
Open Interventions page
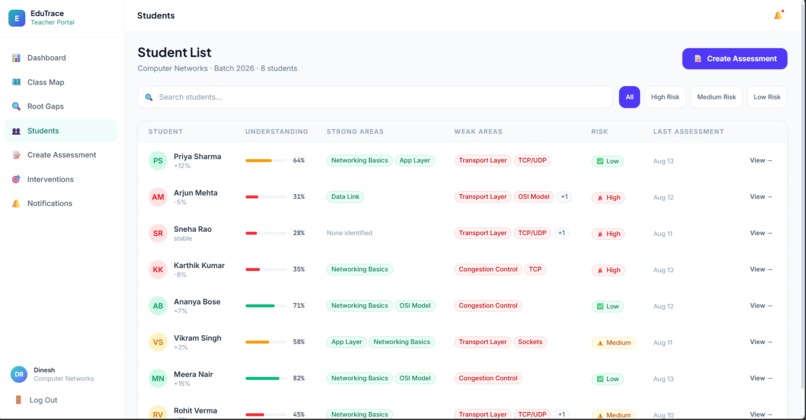pos(61,179)
